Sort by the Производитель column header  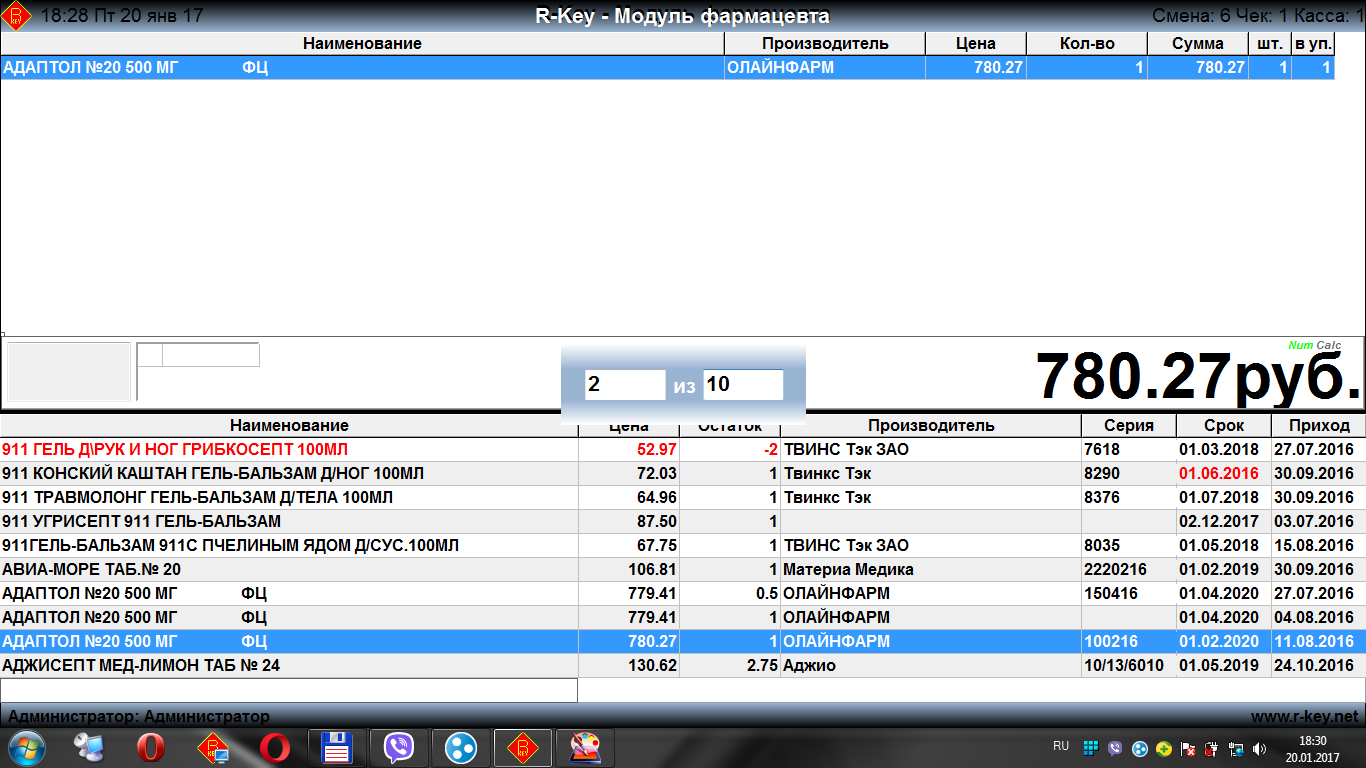930,424
